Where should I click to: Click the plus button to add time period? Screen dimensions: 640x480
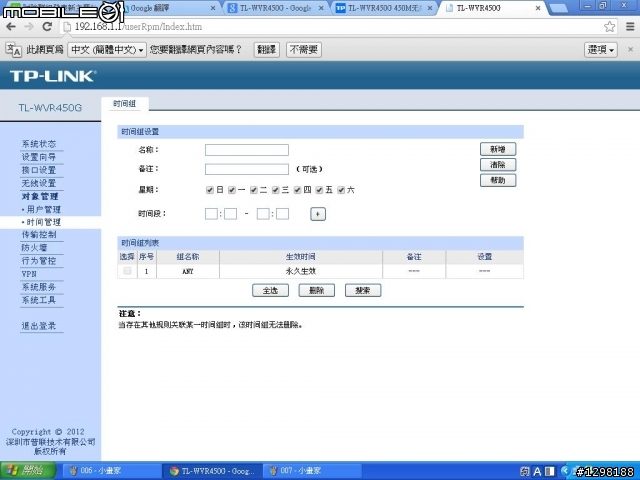318,214
